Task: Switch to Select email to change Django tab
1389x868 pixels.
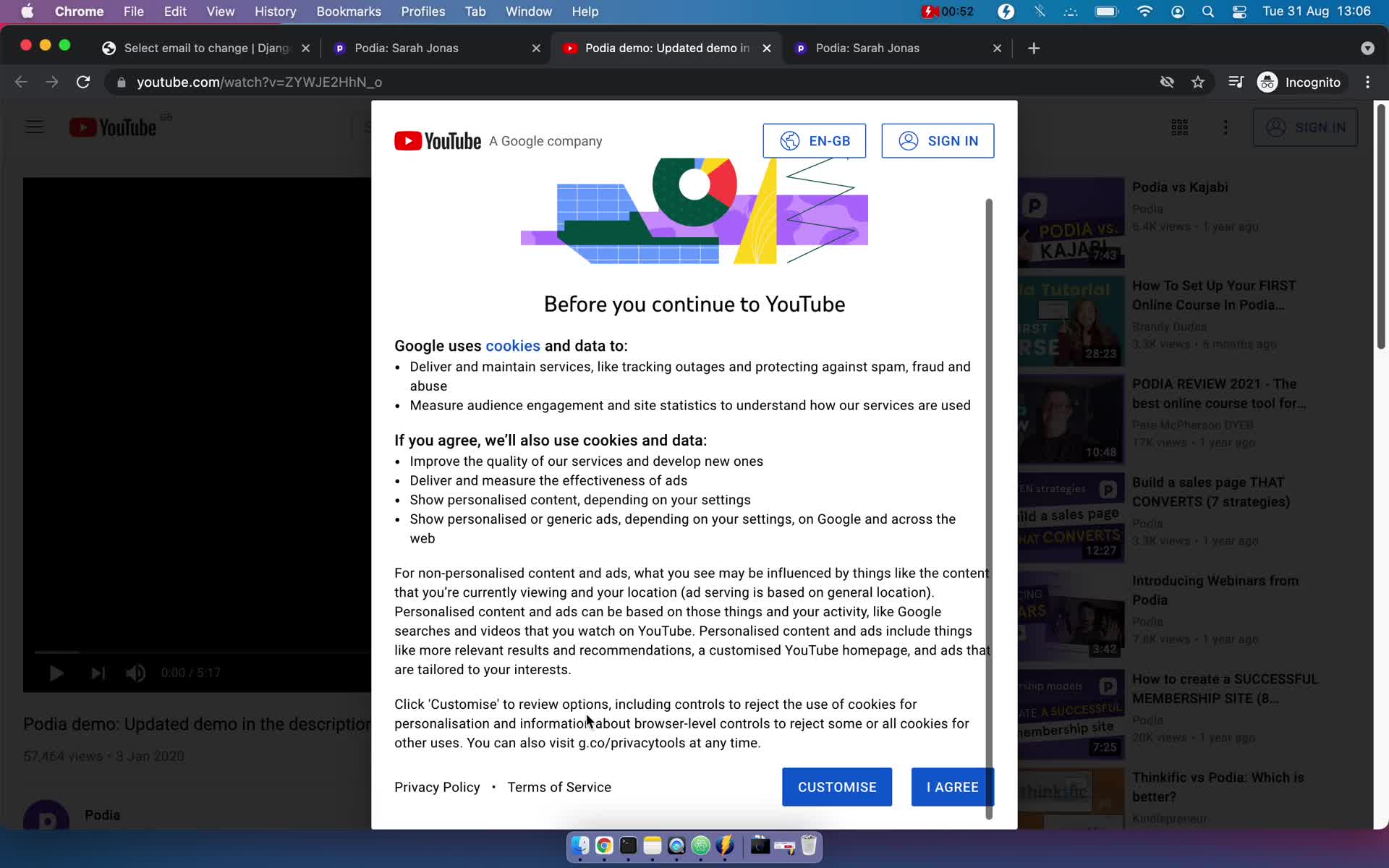Action: (206, 47)
